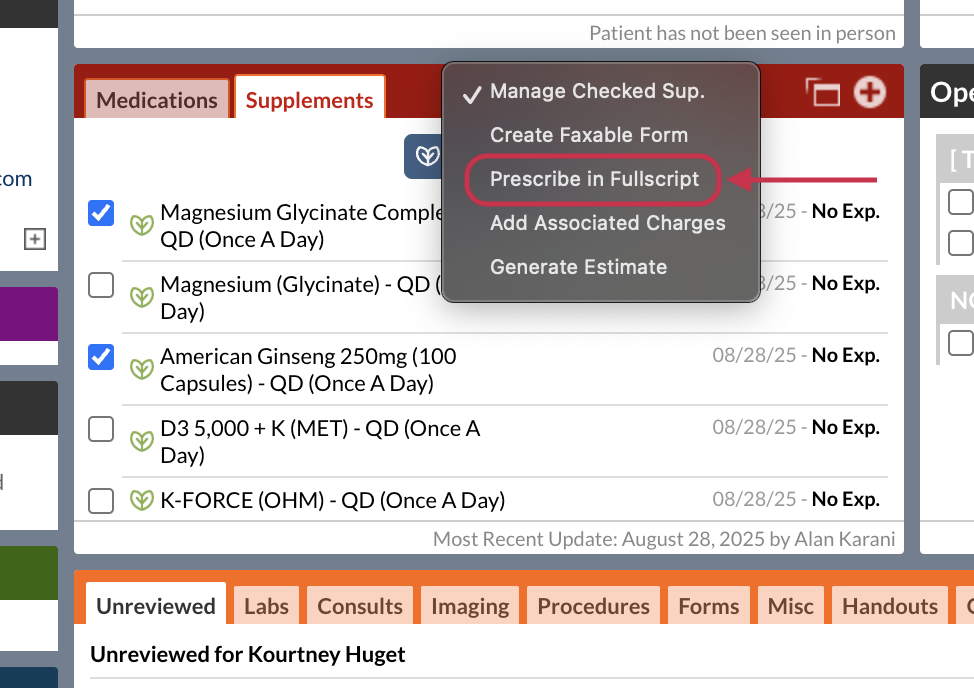Click 'Most Recent Update' footer text

(x=664, y=539)
